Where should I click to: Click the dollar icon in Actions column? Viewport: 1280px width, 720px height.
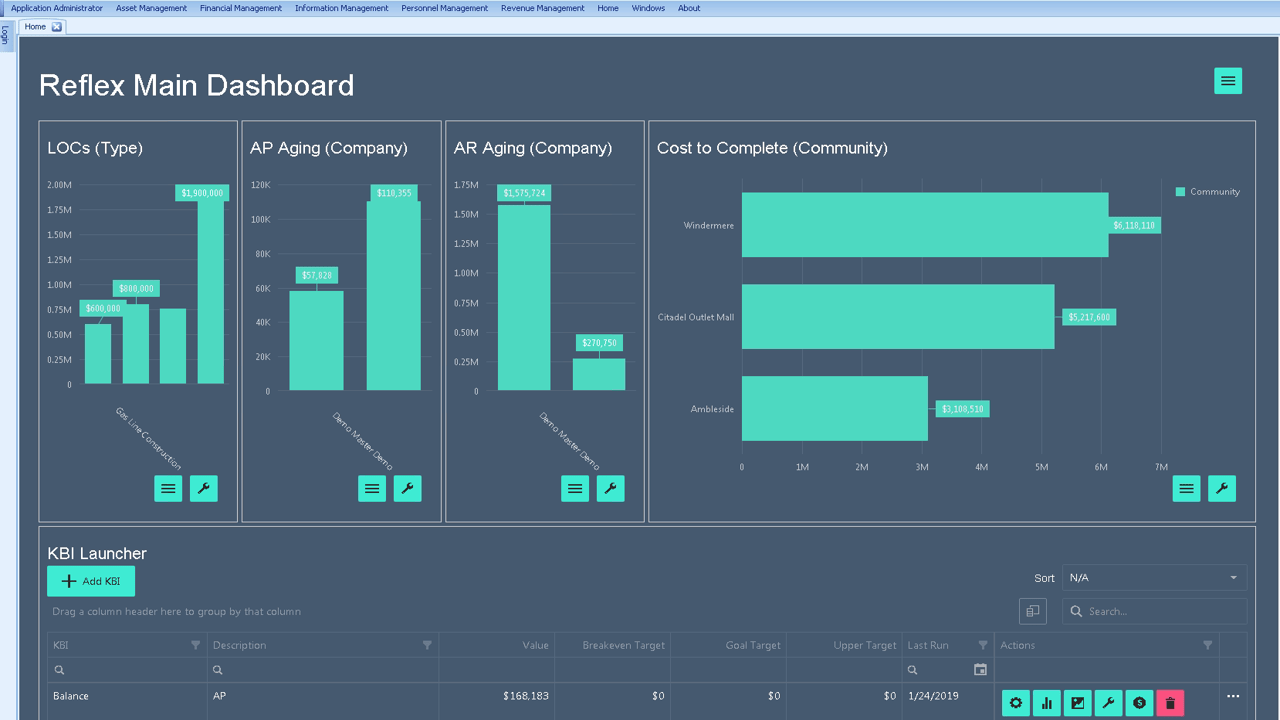(x=1139, y=703)
